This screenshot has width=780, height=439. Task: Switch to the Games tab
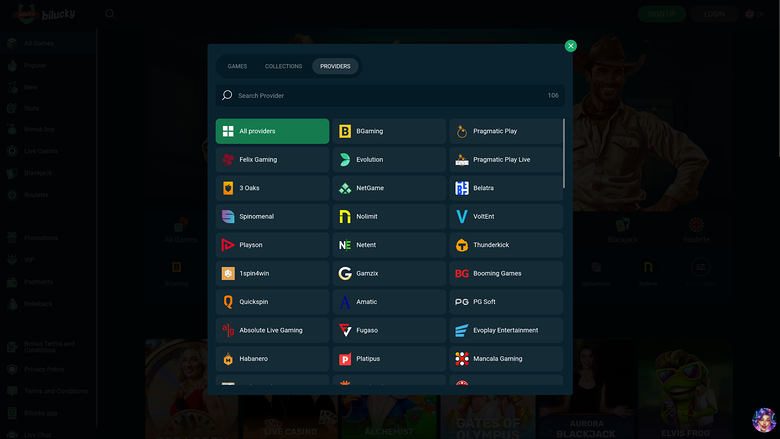[237, 66]
